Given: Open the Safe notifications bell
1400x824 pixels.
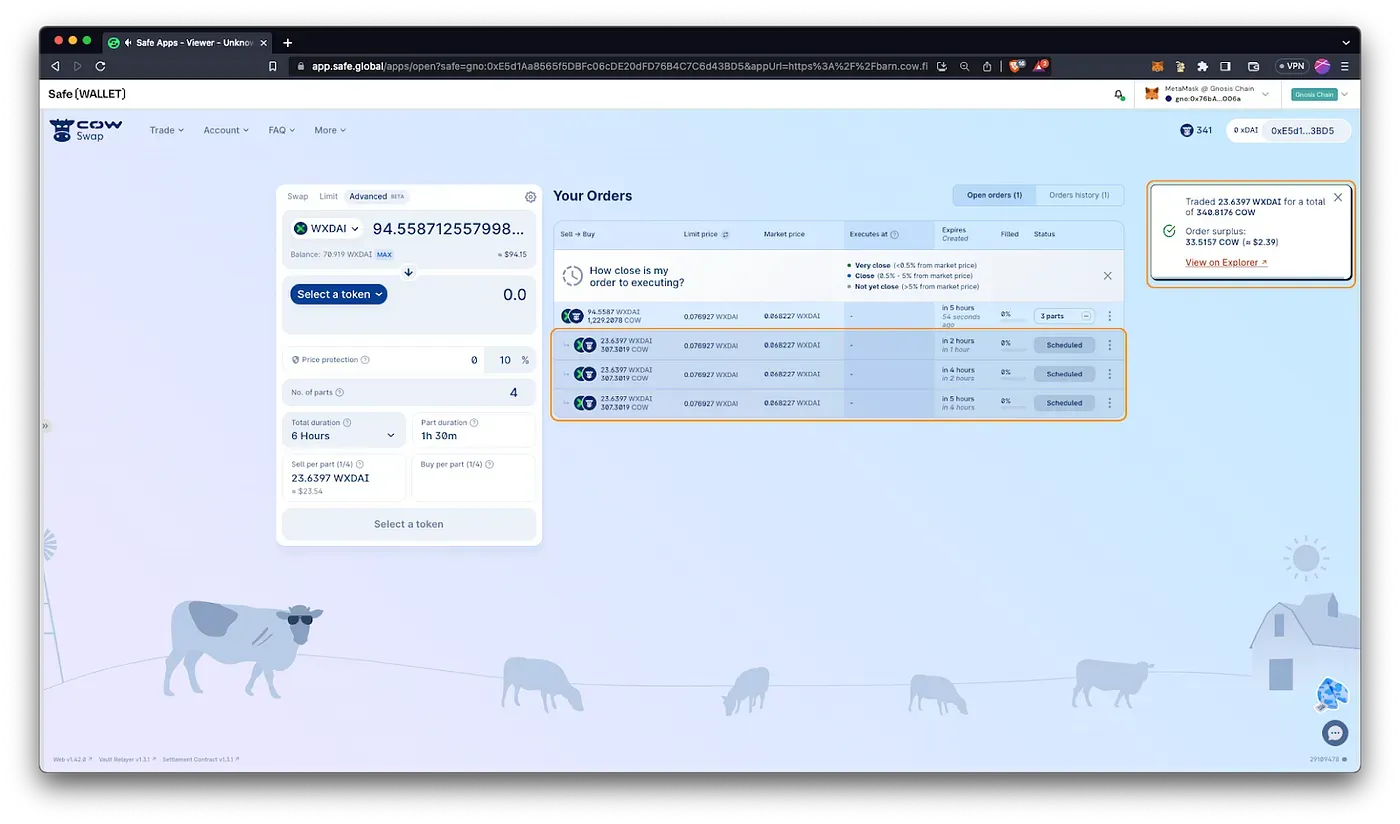Looking at the screenshot, I should tap(1118, 94).
